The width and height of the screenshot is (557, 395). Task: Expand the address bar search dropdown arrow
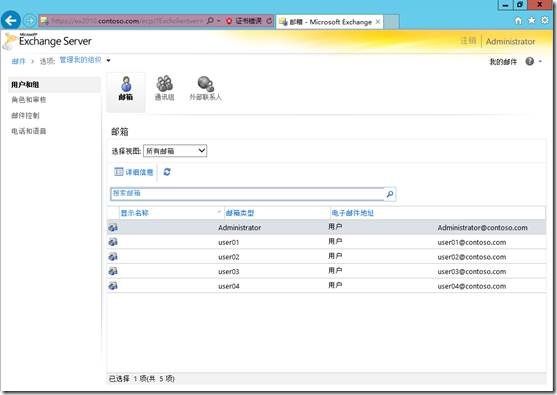point(218,21)
